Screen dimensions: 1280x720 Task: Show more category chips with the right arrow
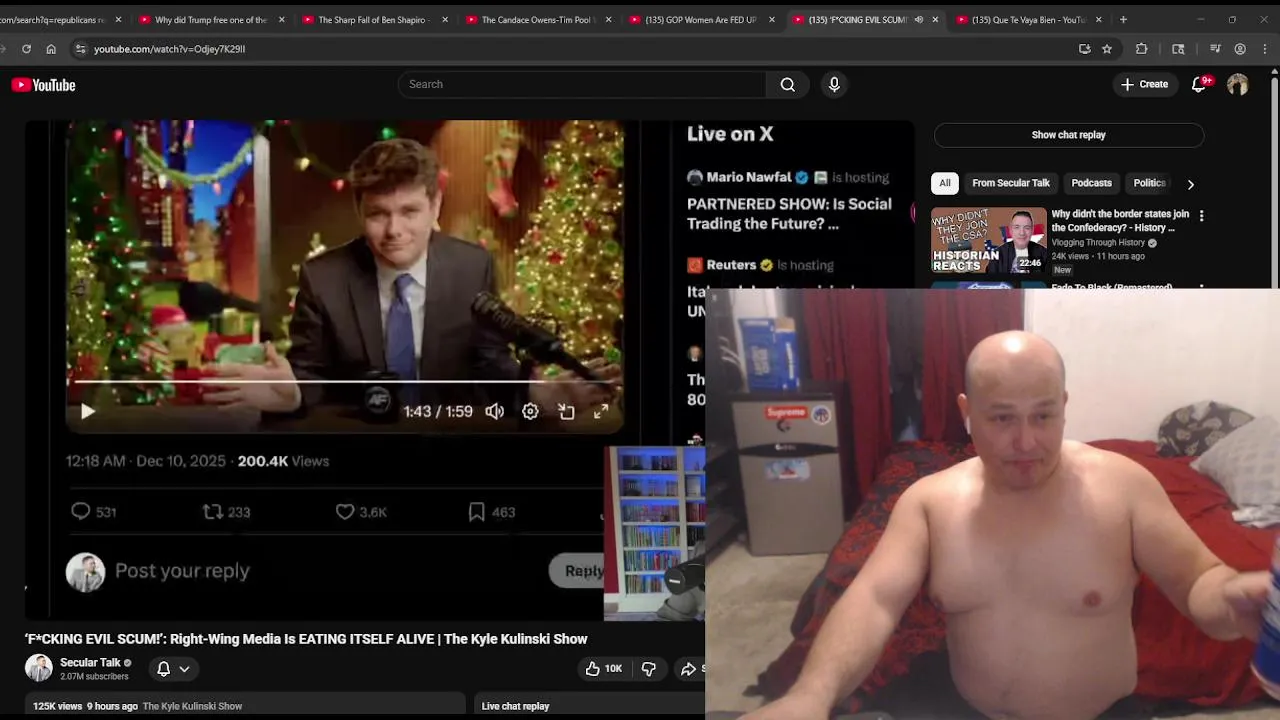(1190, 184)
